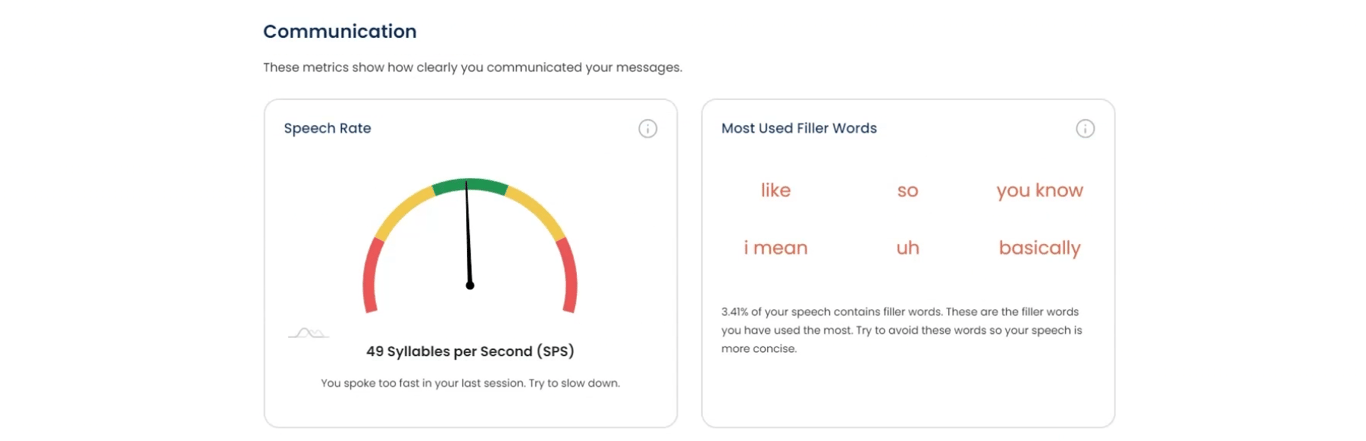Click the Communication section heading
1366x441 pixels.
click(x=340, y=32)
